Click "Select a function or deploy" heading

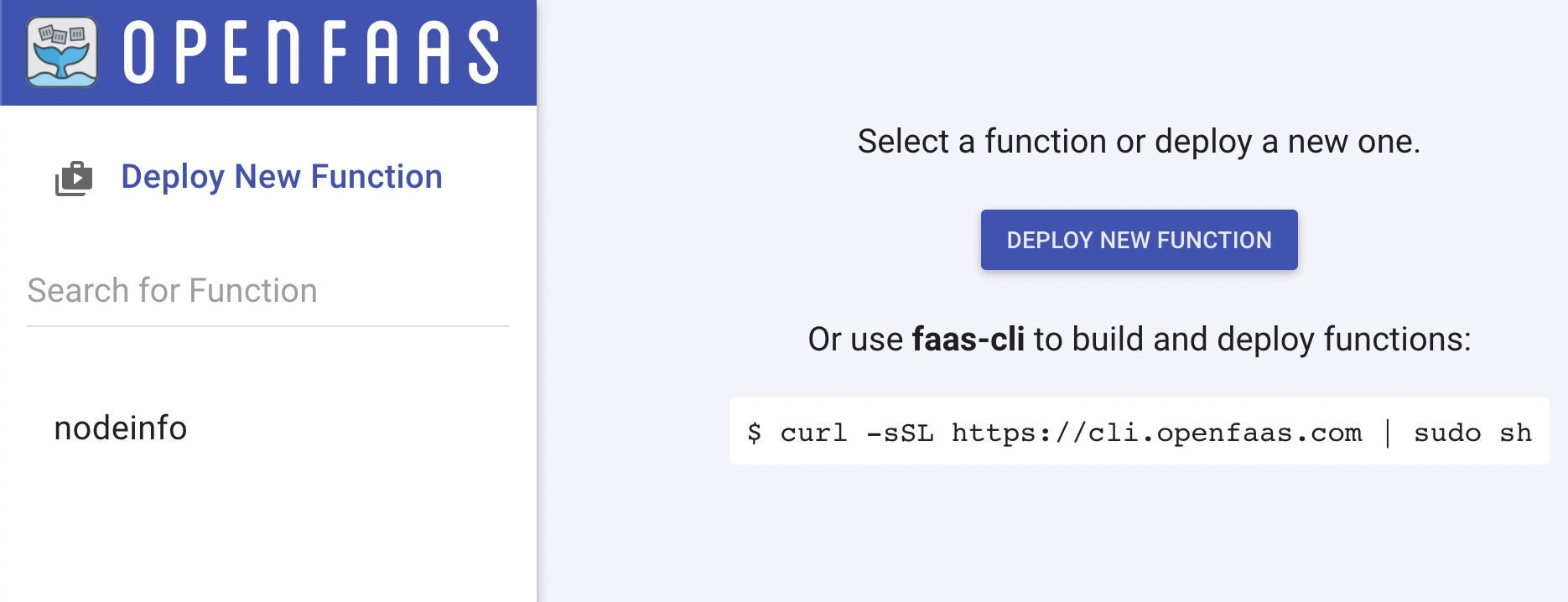click(x=1138, y=142)
